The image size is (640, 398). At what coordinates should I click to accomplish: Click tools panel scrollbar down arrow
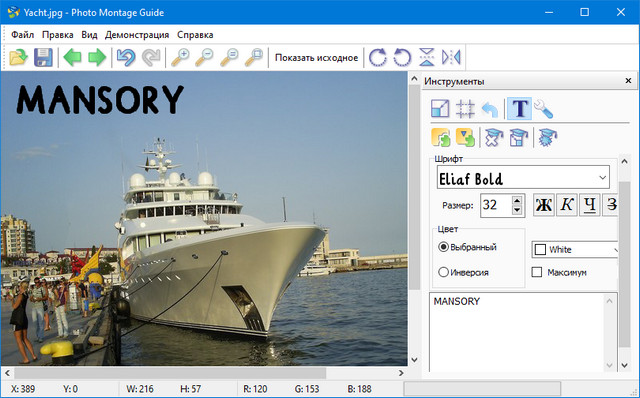click(624, 365)
